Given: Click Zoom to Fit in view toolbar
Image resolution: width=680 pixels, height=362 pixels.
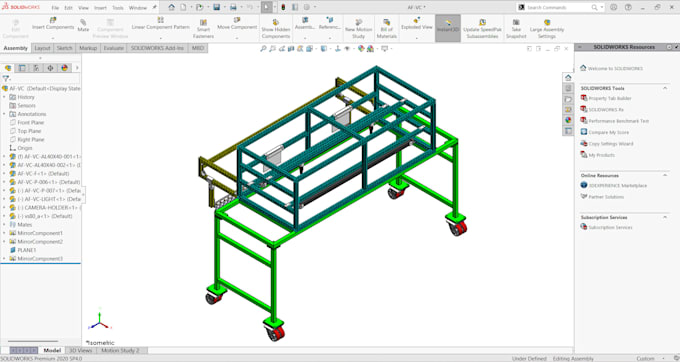Looking at the screenshot, I should [263, 49].
